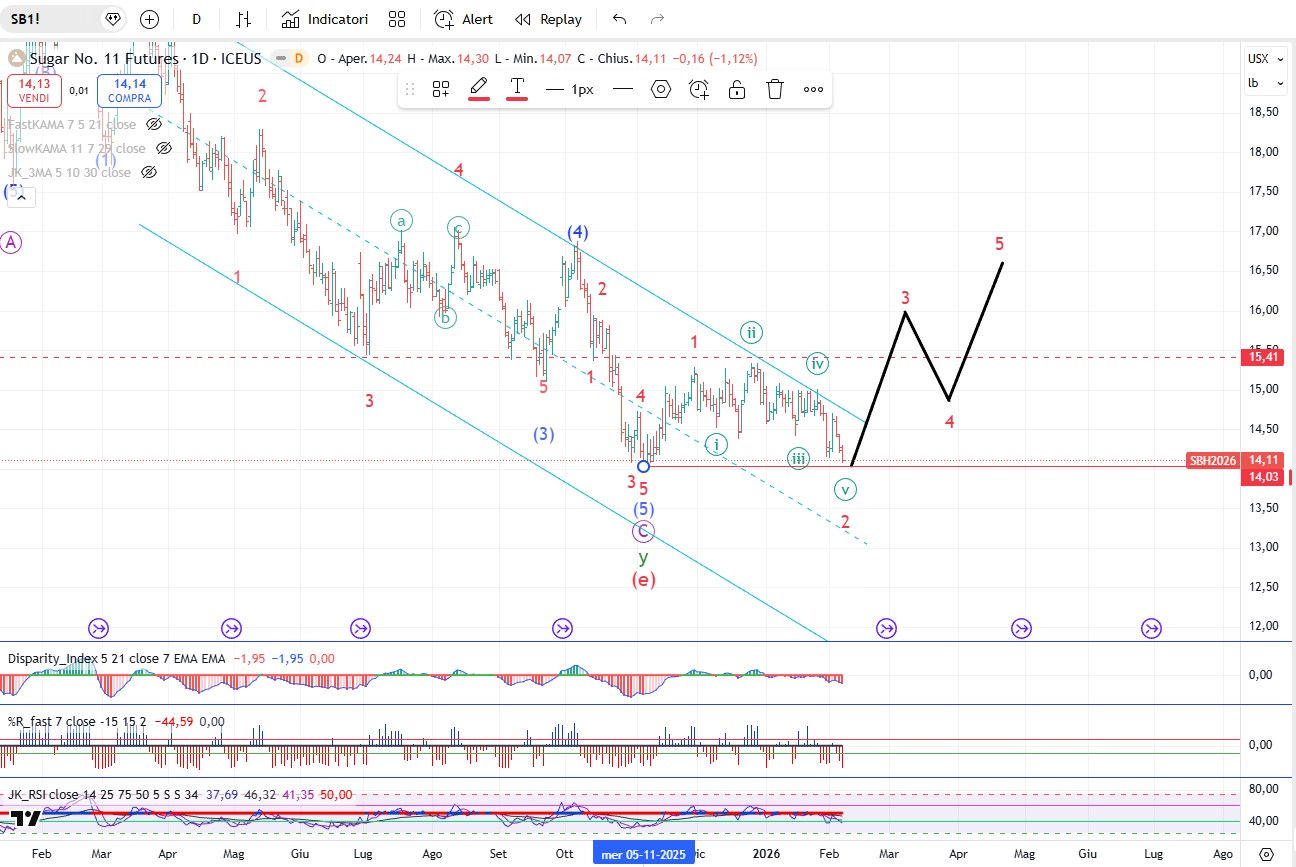This screenshot has height=867, width=1296.
Task: Click the 14,13 VENDI sell button
Action: click(34, 91)
